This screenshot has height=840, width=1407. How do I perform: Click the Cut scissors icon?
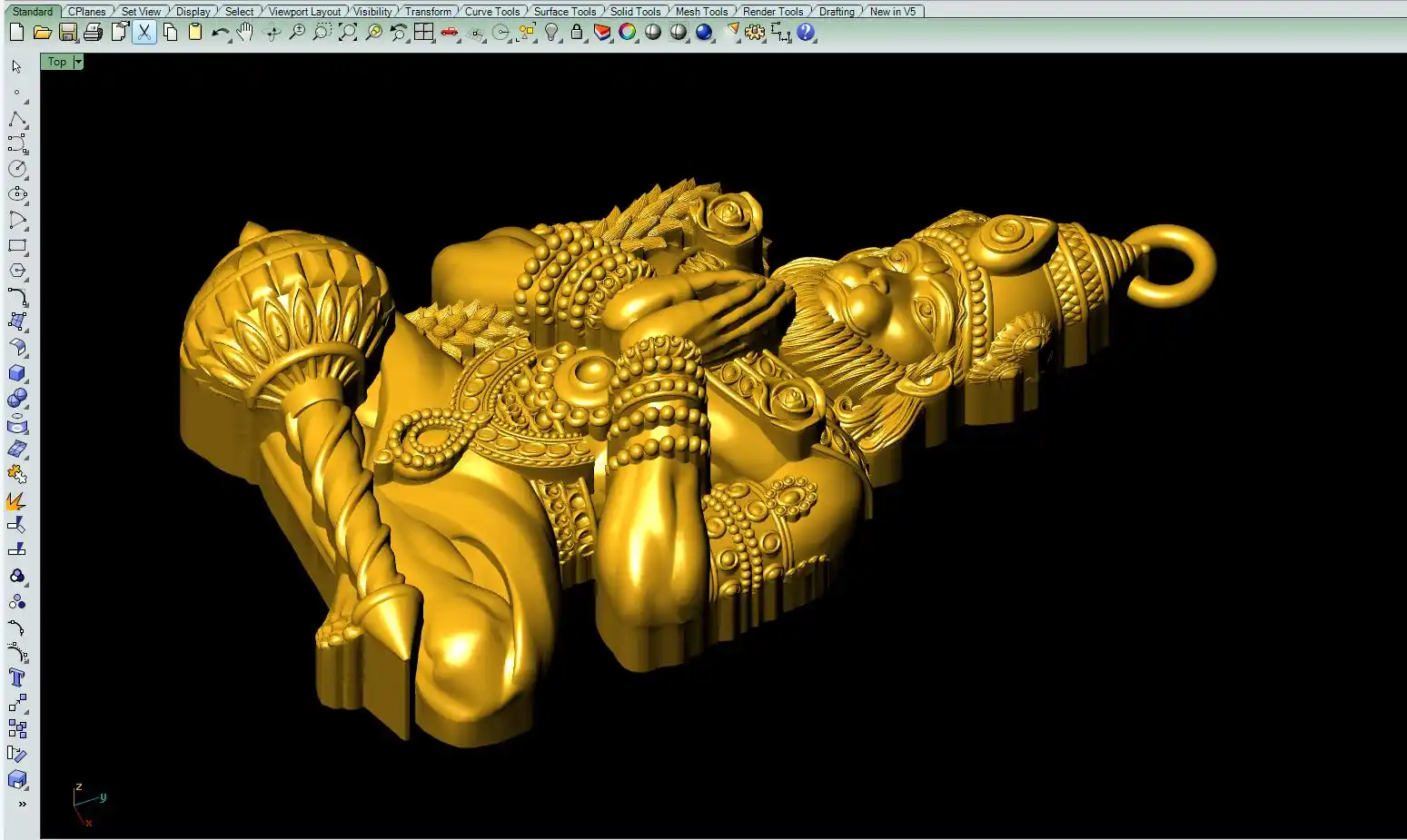pyautogui.click(x=144, y=33)
